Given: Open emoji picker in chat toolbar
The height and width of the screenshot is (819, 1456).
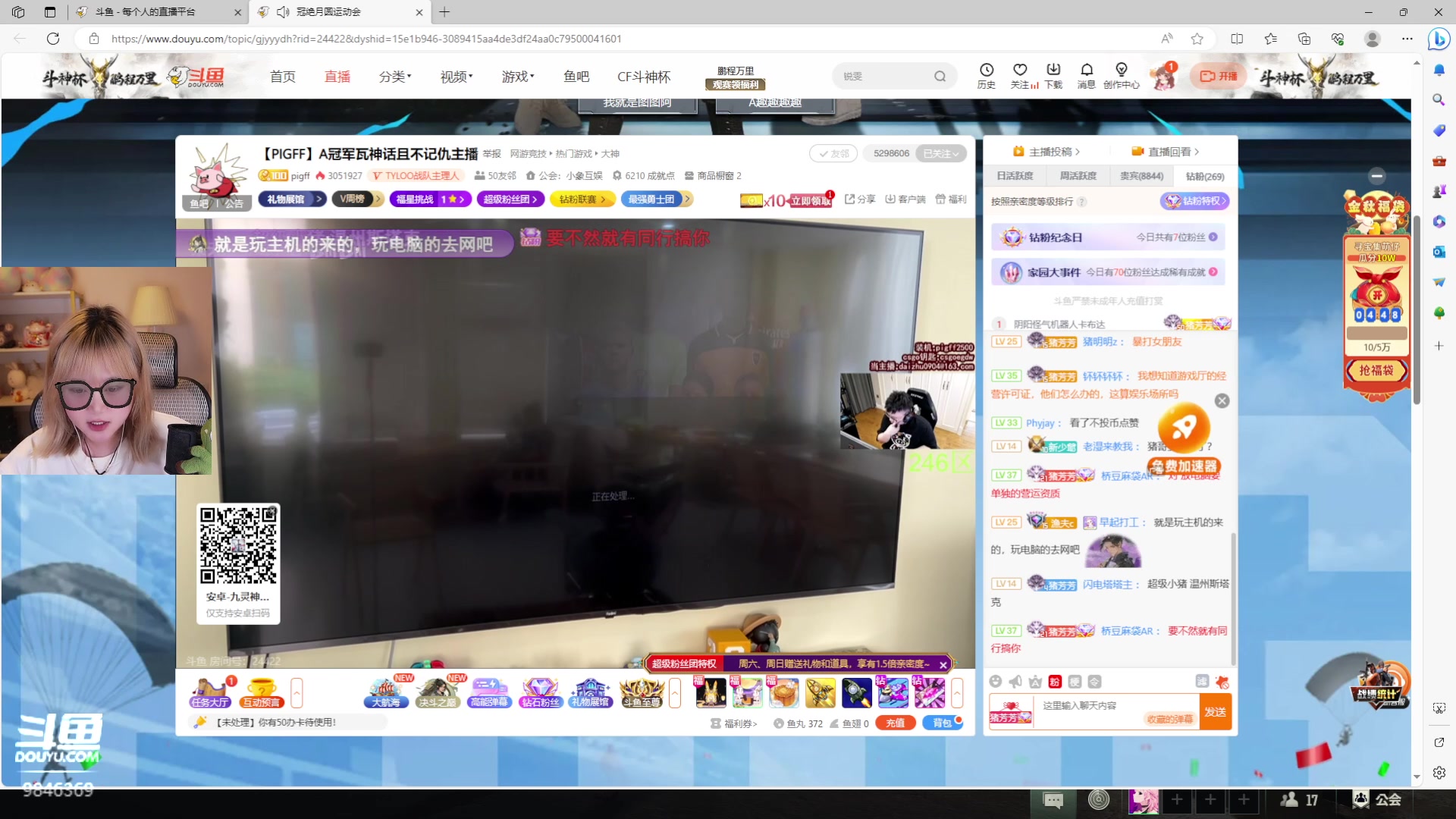Looking at the screenshot, I should [x=996, y=682].
